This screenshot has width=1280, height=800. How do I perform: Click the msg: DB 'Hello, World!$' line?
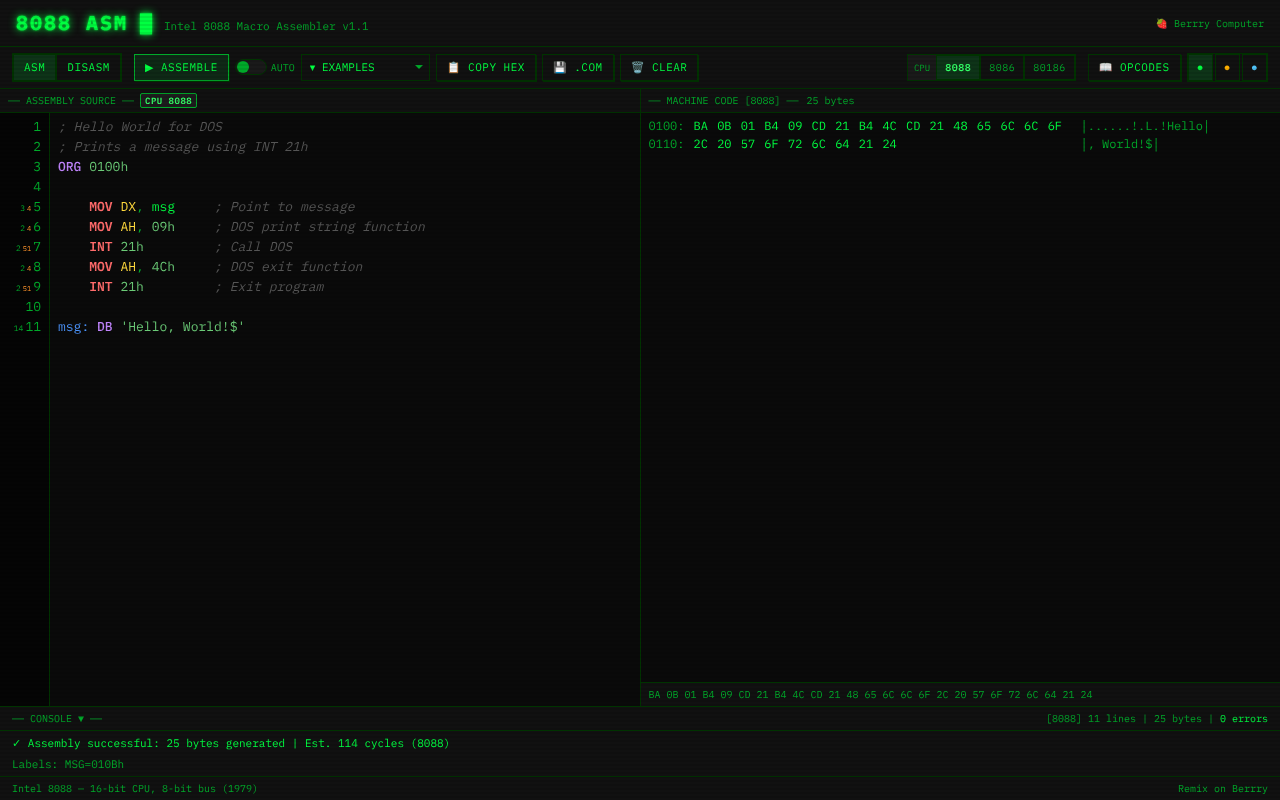click(x=151, y=327)
